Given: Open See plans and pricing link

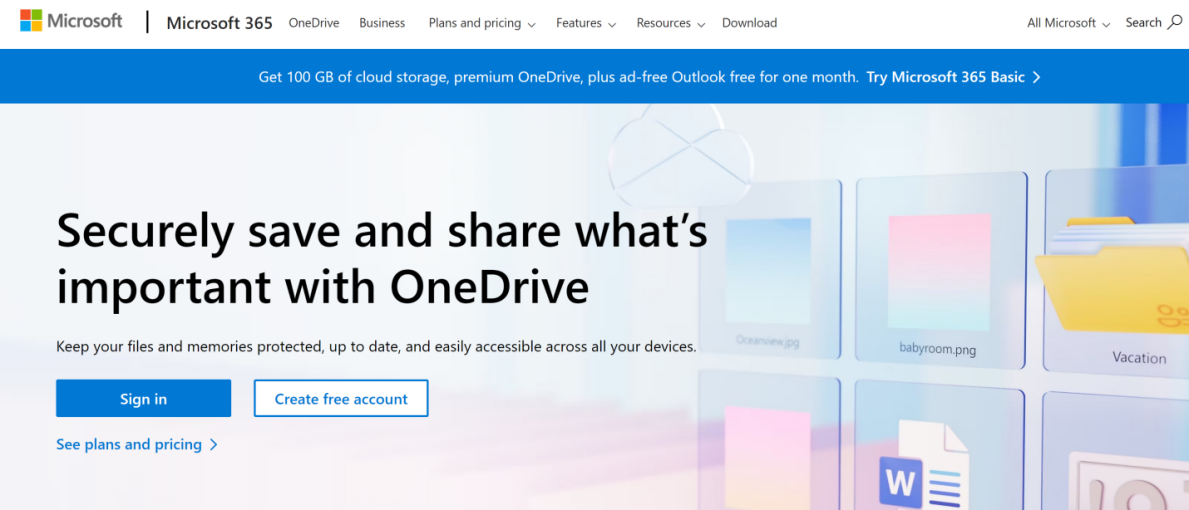Looking at the screenshot, I should (x=137, y=444).
